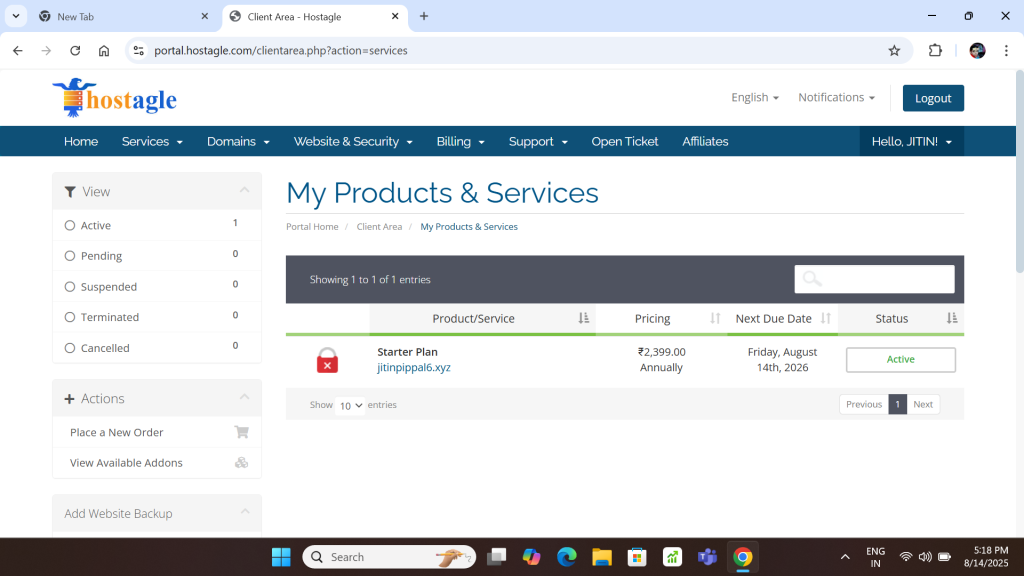Click the red SSL padlock icon
This screenshot has height=576, width=1024.
tap(327, 360)
